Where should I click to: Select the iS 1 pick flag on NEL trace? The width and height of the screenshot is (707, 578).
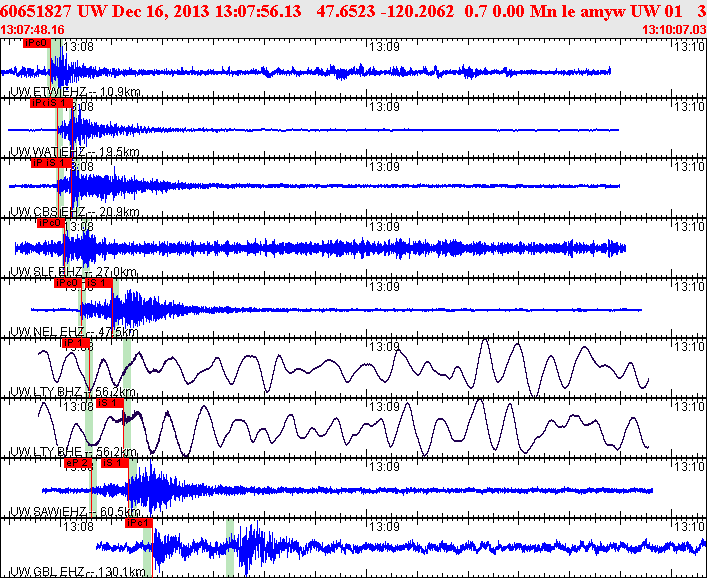coord(98,283)
